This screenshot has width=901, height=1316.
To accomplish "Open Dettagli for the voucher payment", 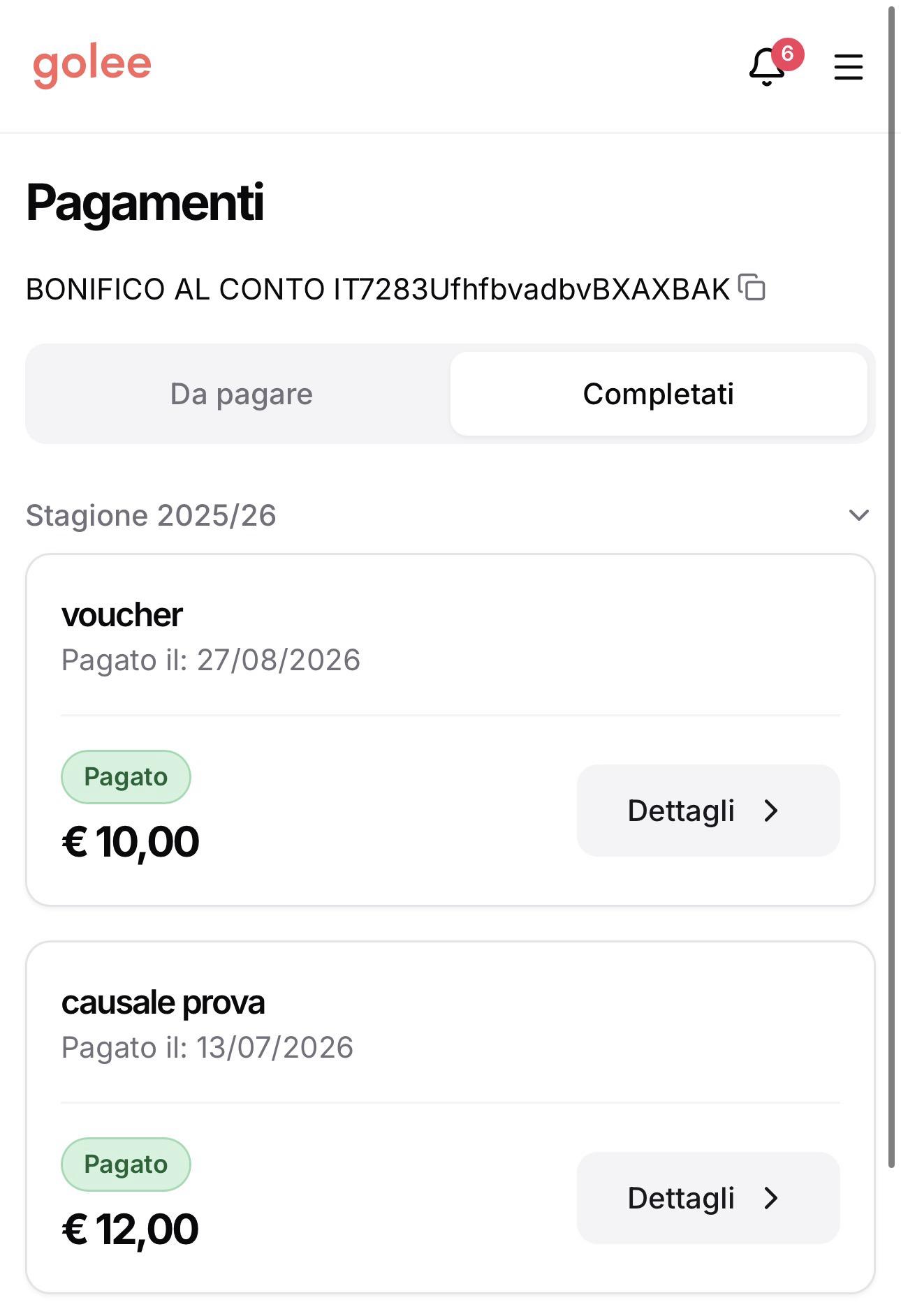I will click(x=708, y=811).
